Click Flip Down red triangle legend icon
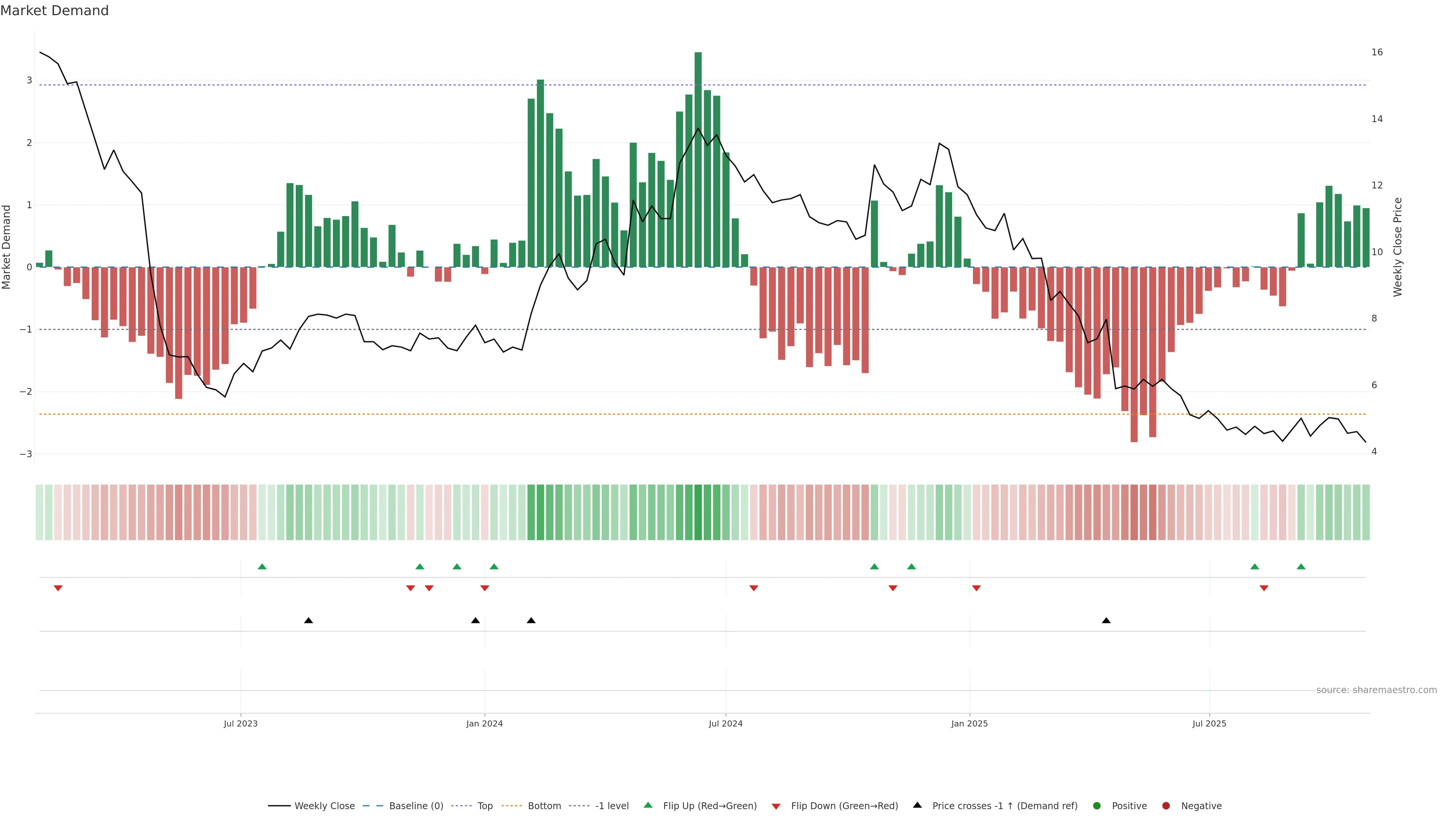Viewport: 1456px width, 819px height. tap(776, 806)
